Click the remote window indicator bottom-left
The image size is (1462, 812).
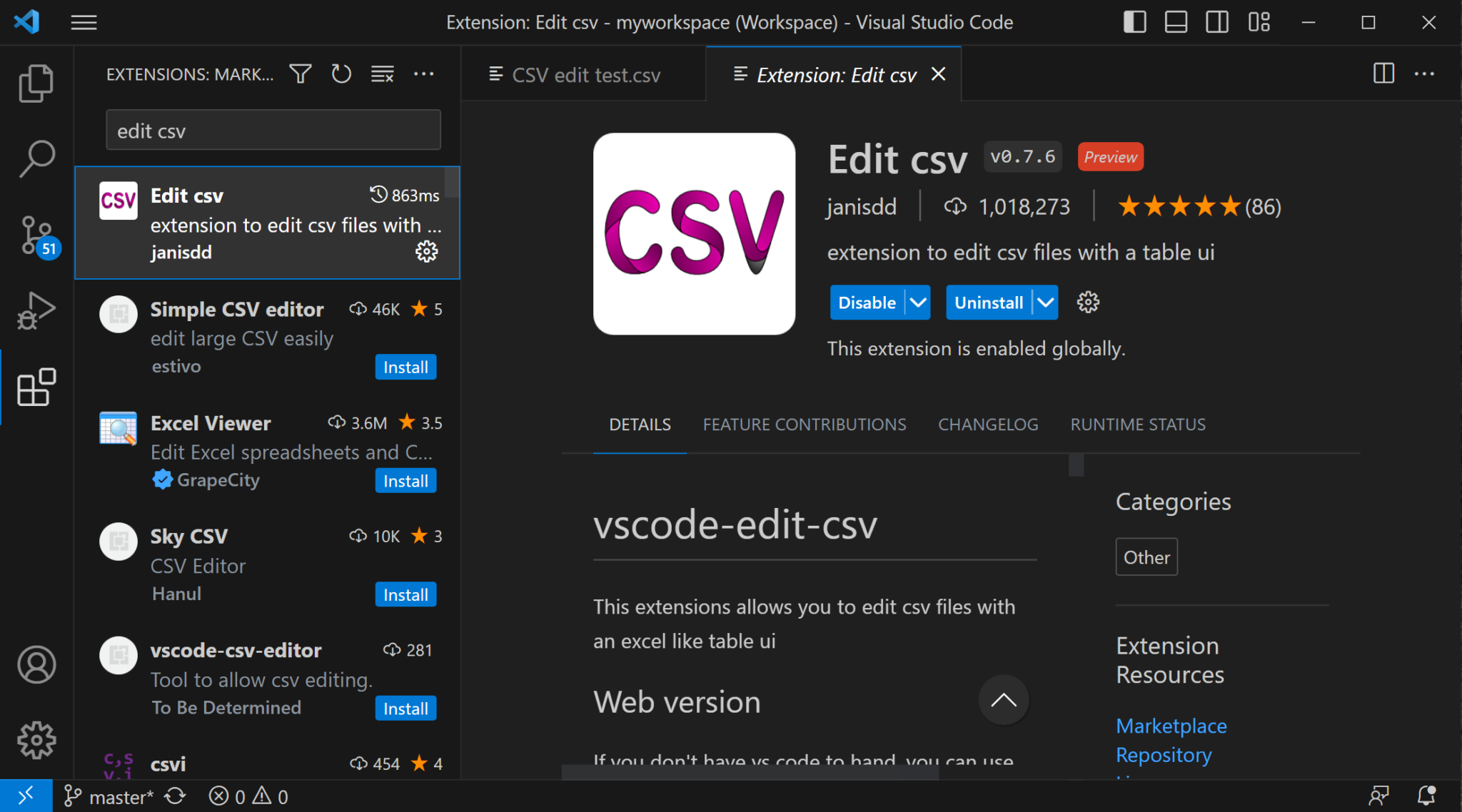tap(26, 795)
